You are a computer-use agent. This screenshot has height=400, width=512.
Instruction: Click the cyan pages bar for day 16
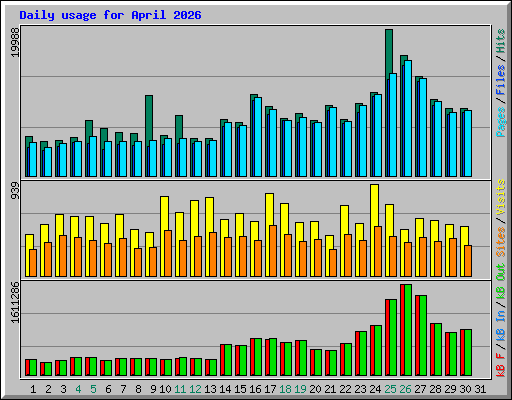258,137
